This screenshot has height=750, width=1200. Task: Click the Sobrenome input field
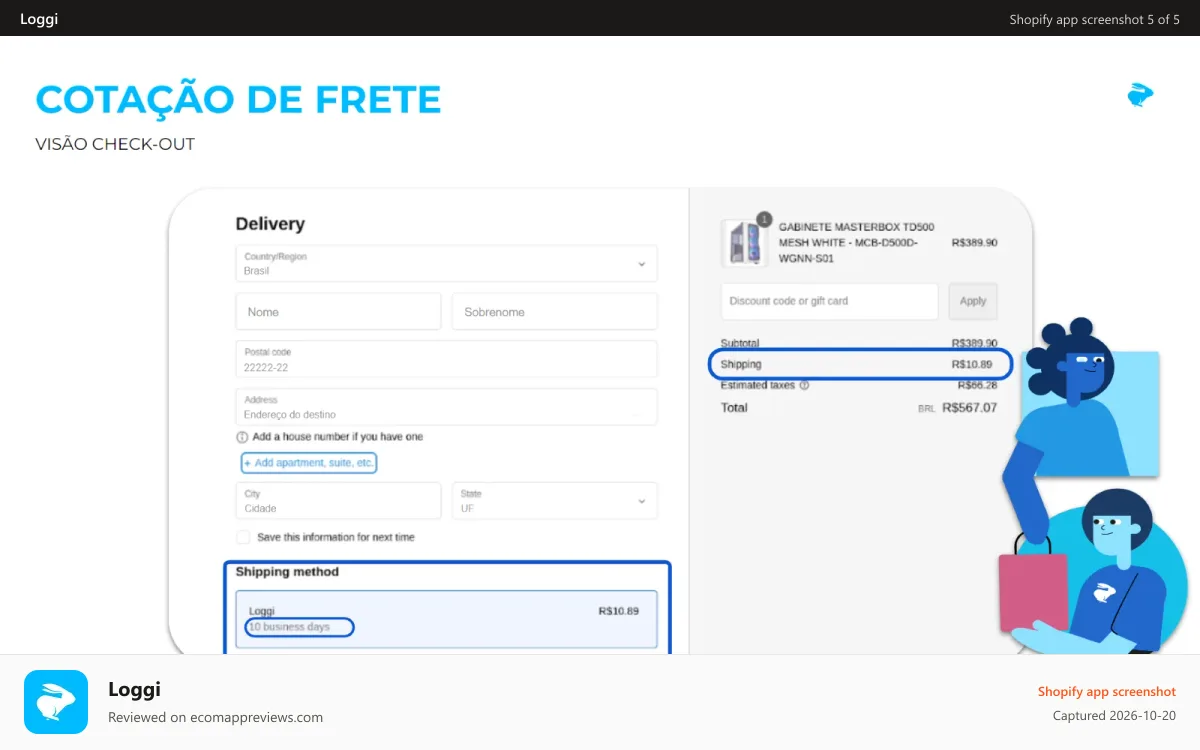(554, 312)
